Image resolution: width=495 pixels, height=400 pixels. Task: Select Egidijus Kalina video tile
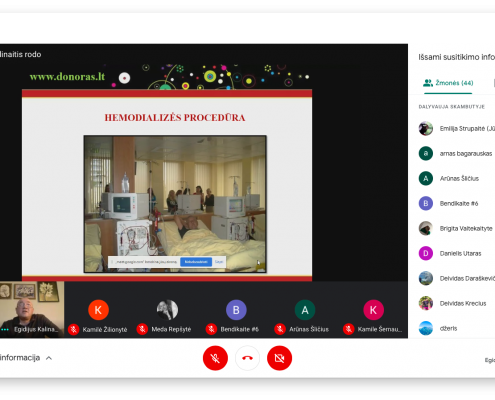[32, 310]
